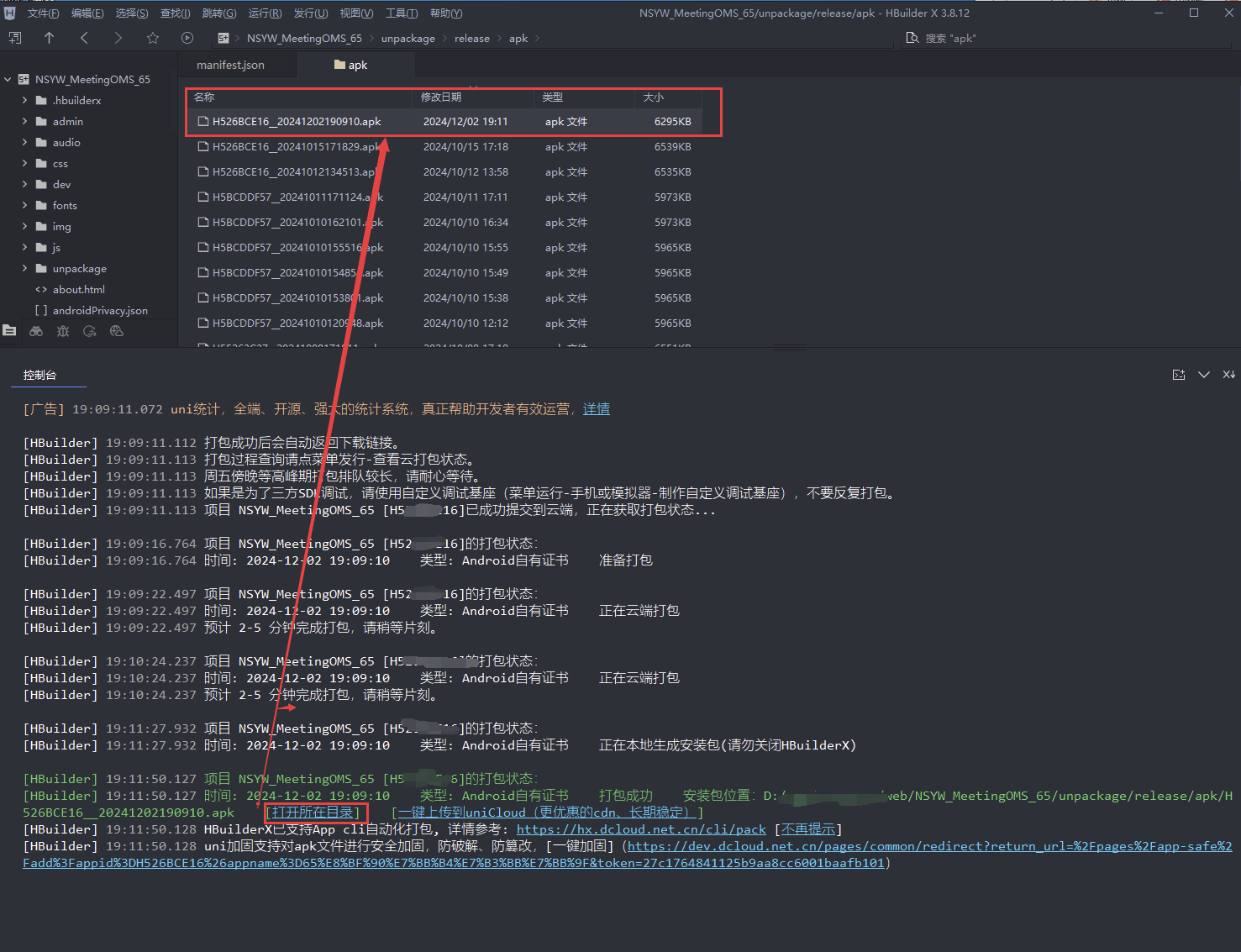
Task: Select the androidPrivacy.json bracket icon
Action: coord(41,310)
